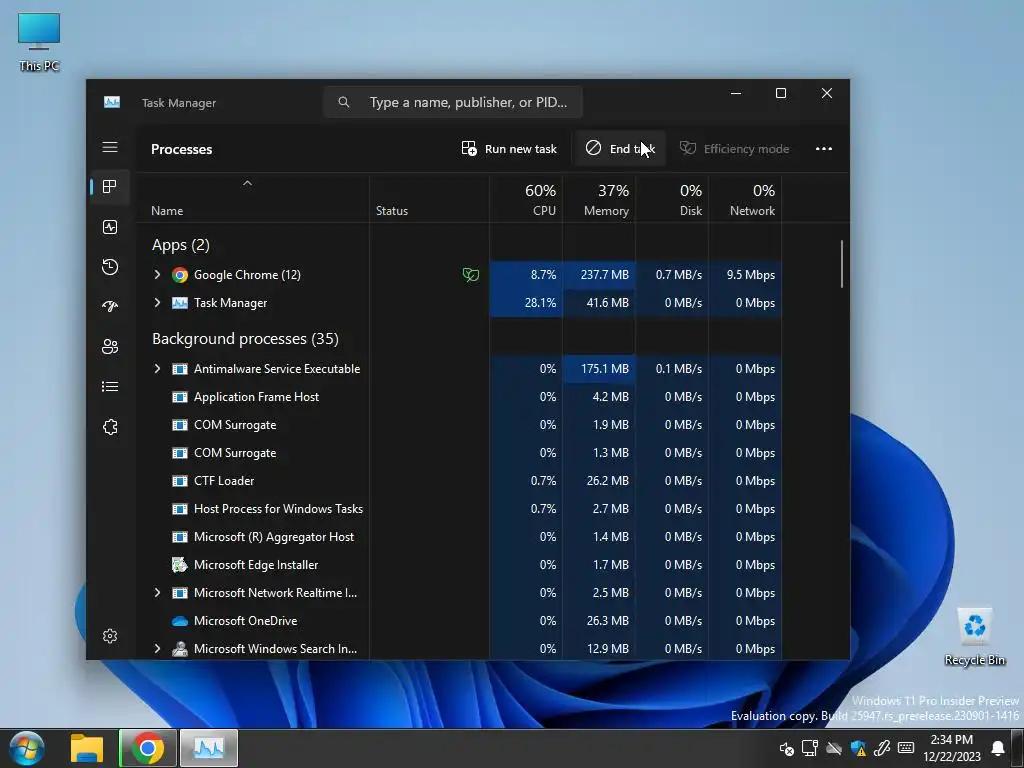Open Task Manager settings gear
This screenshot has height=768, width=1024.
tap(110, 635)
